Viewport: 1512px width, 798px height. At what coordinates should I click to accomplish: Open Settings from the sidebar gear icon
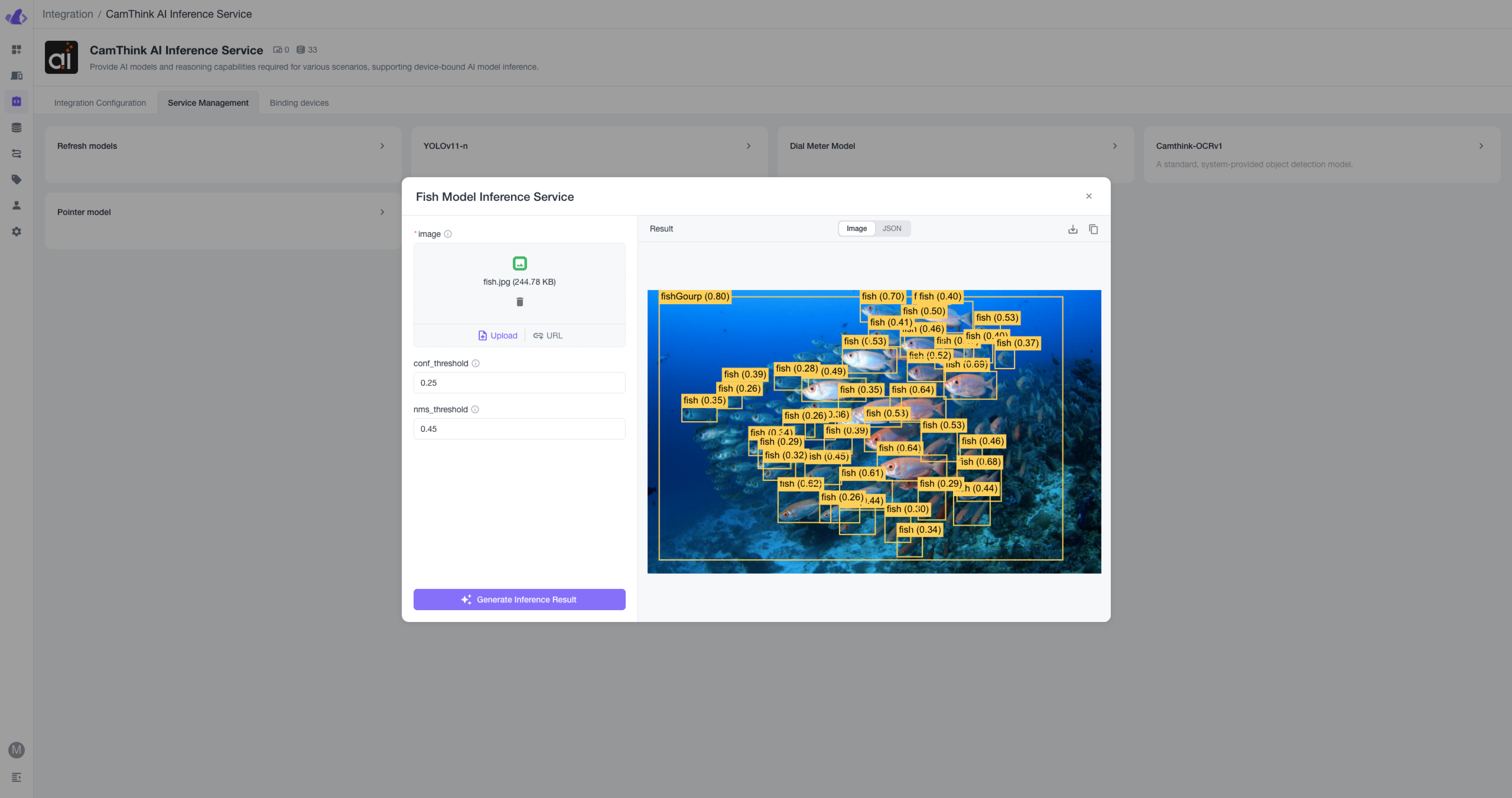(17, 232)
